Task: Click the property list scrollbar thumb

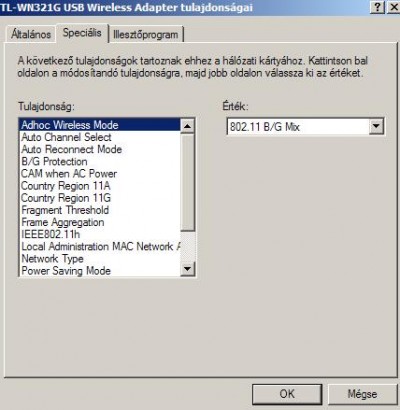Action: (187, 182)
